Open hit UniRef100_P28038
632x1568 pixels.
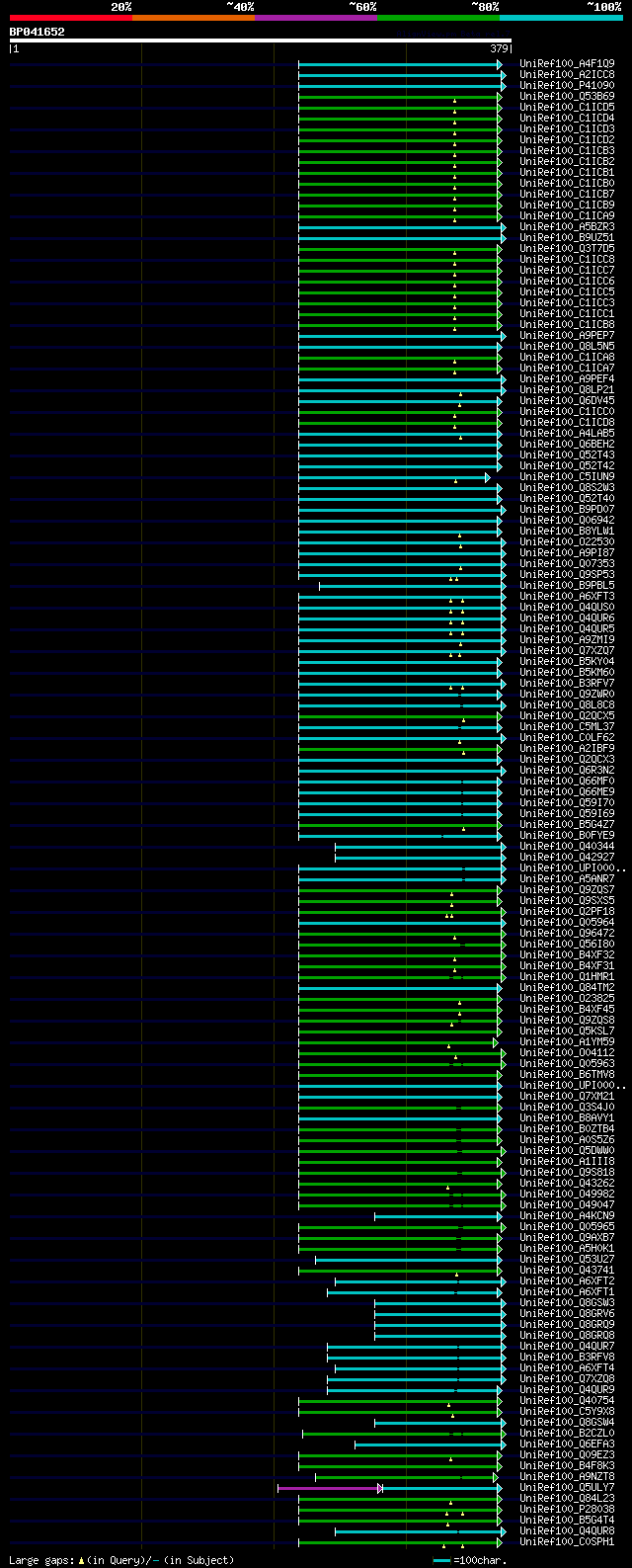(567, 1509)
